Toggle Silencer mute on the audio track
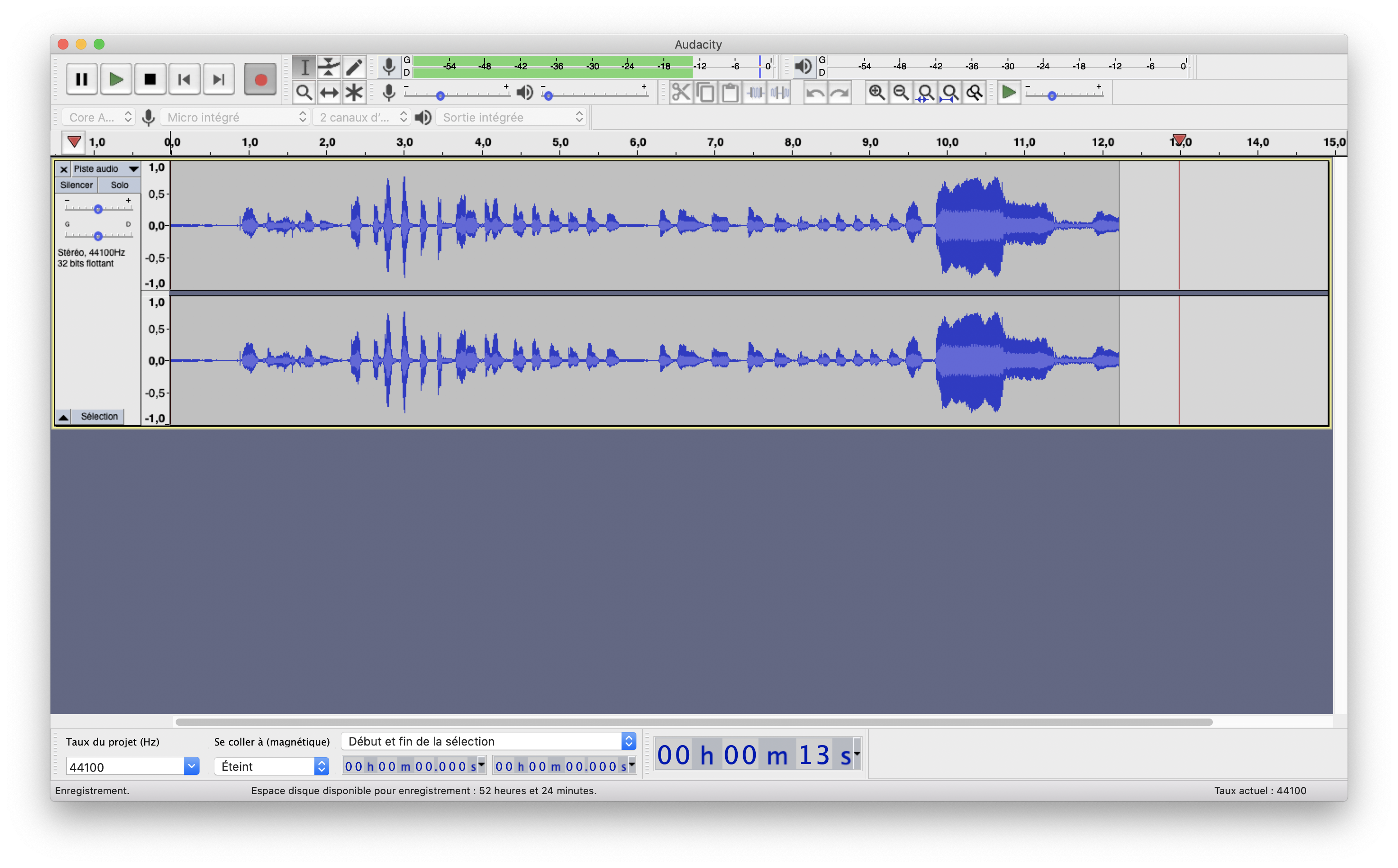 (x=77, y=185)
